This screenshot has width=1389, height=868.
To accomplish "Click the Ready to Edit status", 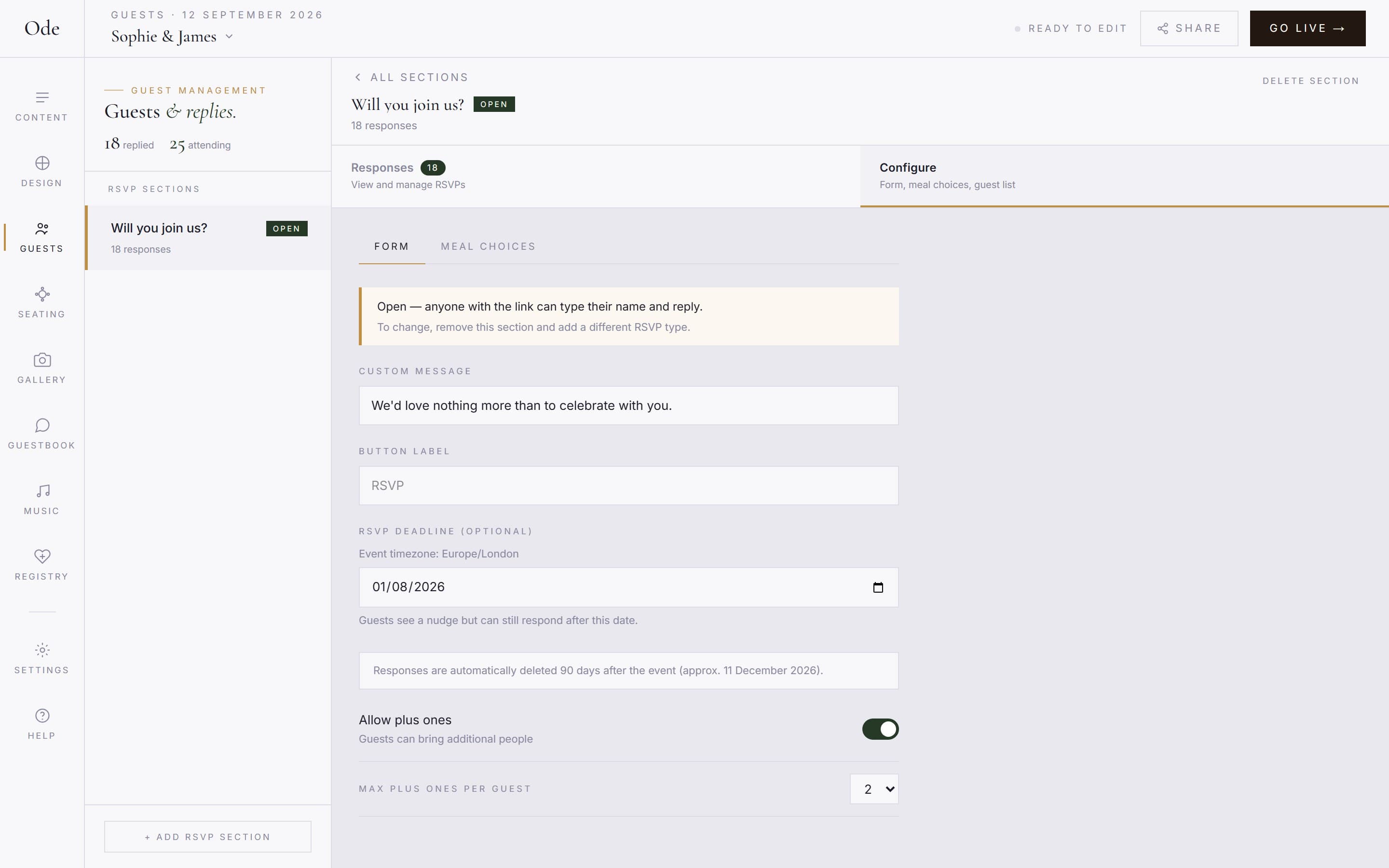I will (1071, 29).
